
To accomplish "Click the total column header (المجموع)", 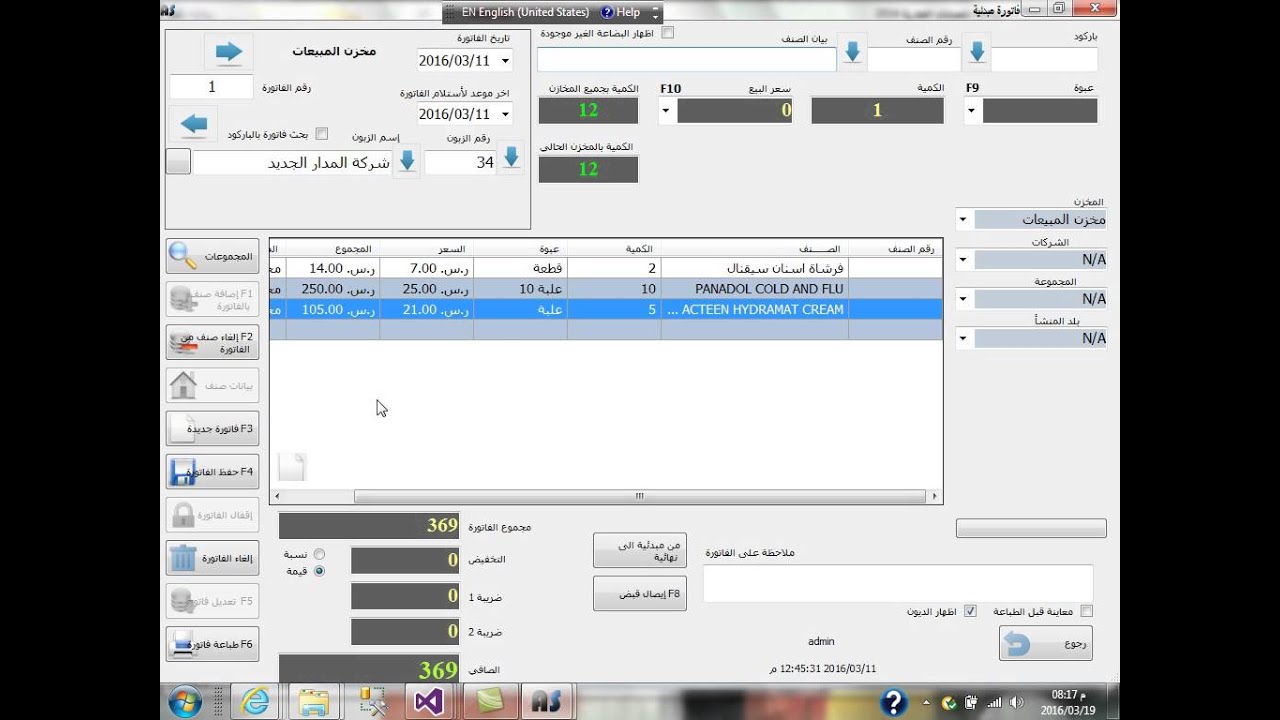I will point(333,248).
